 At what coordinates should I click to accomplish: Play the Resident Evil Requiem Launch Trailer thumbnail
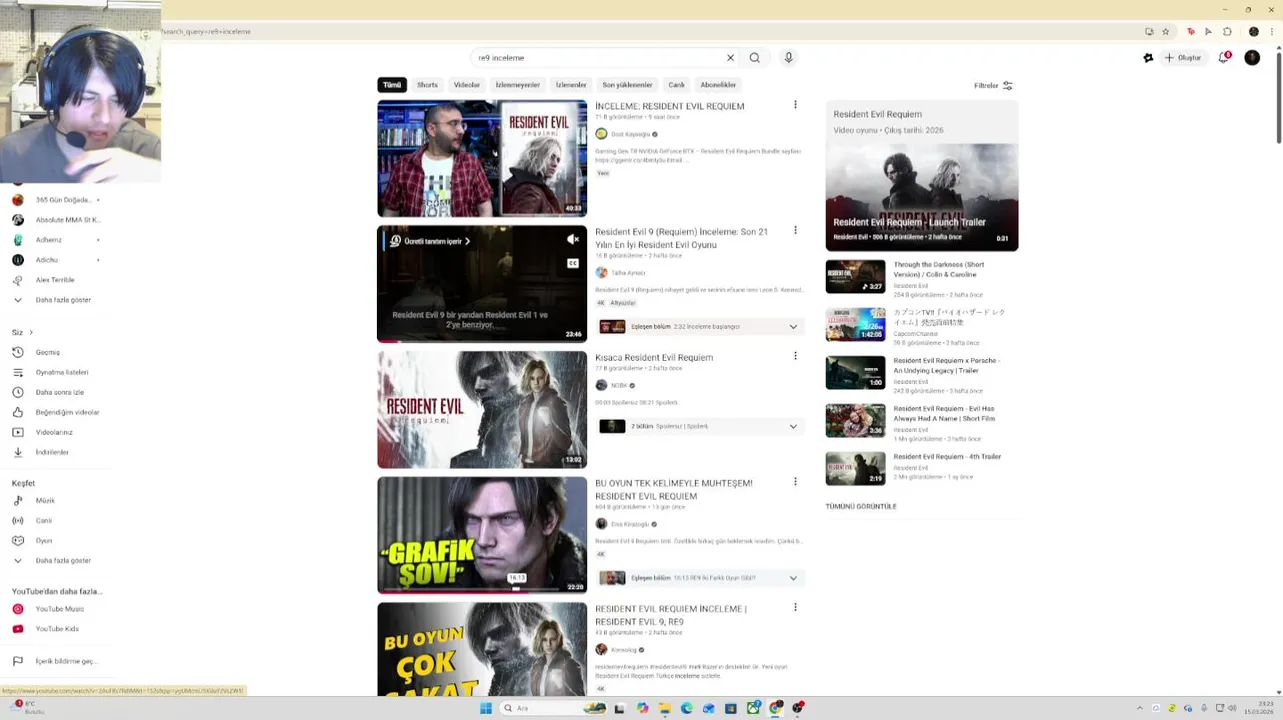[921, 197]
